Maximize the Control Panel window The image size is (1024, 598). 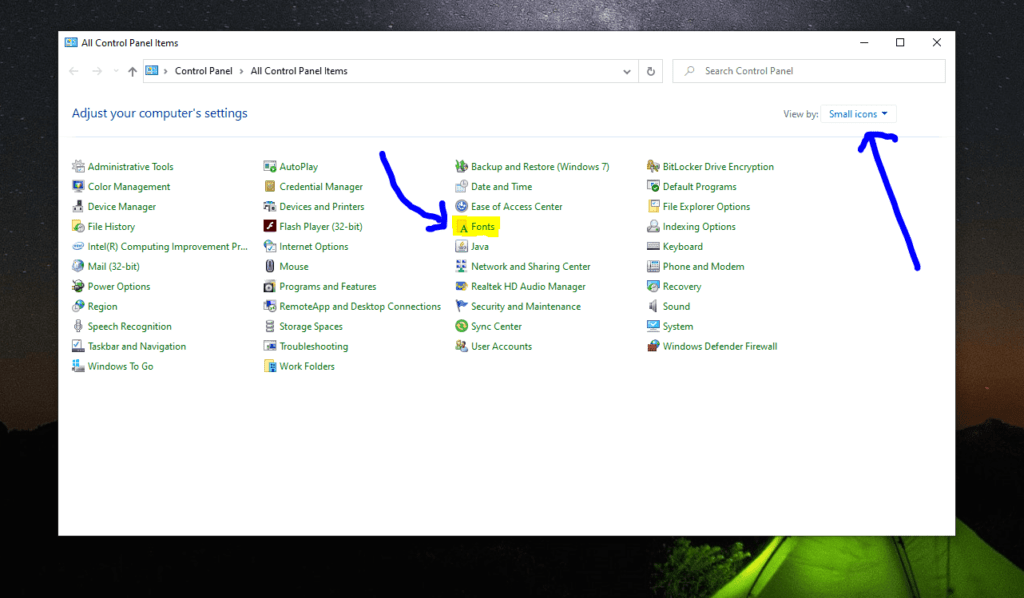(x=900, y=42)
